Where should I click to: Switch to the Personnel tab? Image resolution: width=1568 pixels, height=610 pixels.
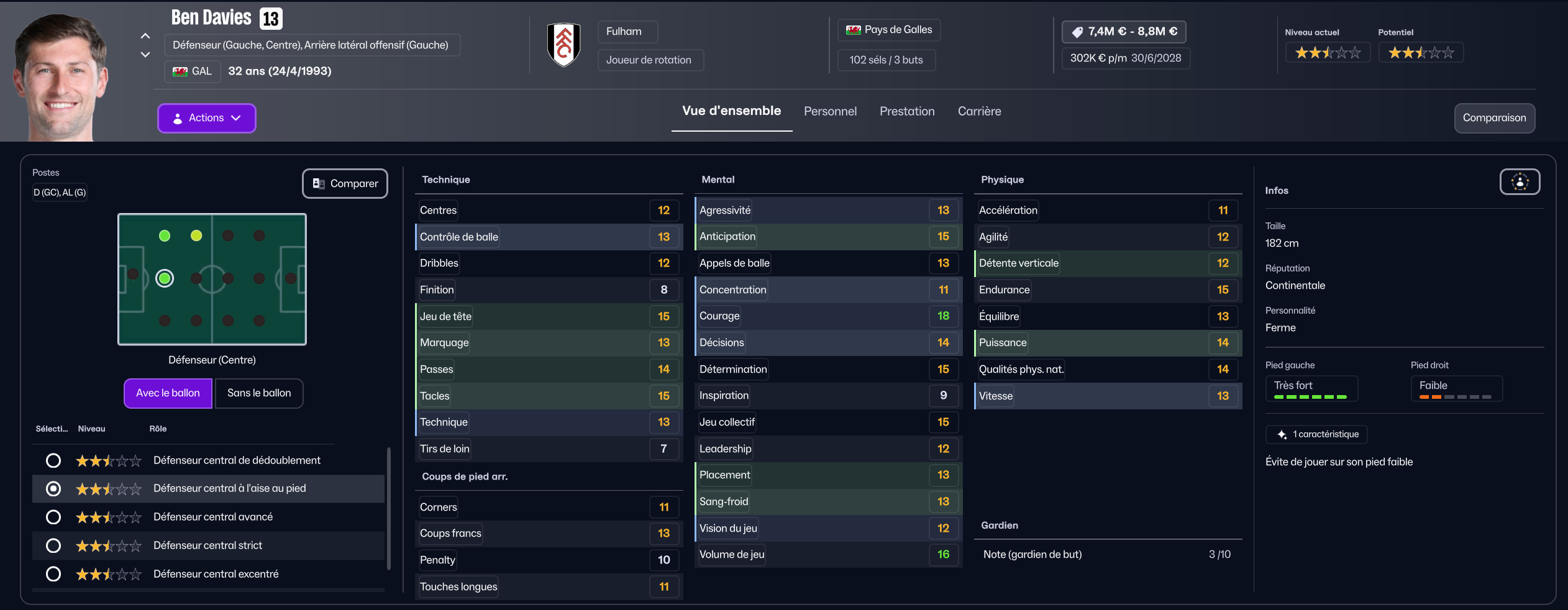[x=830, y=112]
